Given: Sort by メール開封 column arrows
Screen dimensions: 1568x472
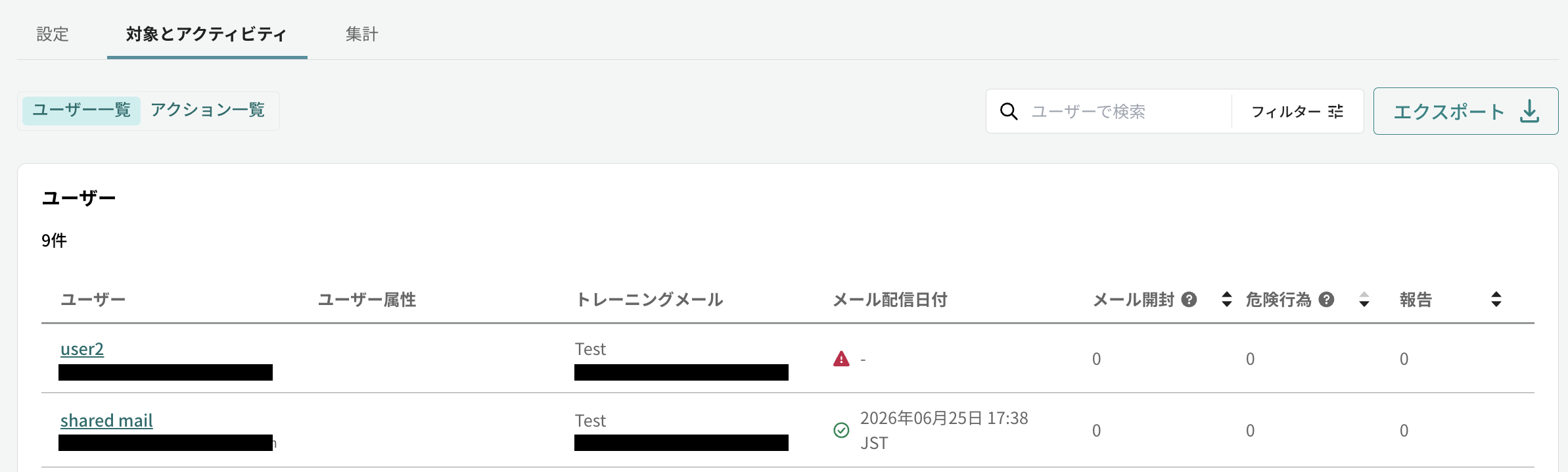Looking at the screenshot, I should (x=1226, y=300).
